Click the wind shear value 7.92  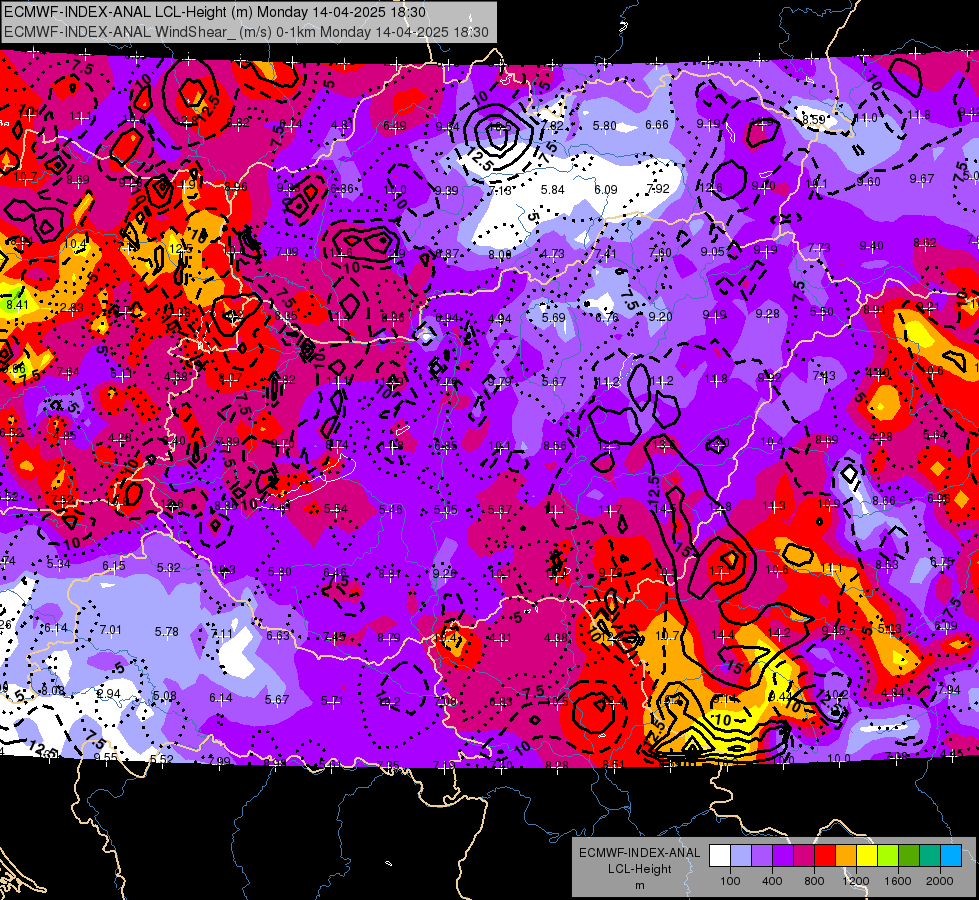click(x=658, y=189)
